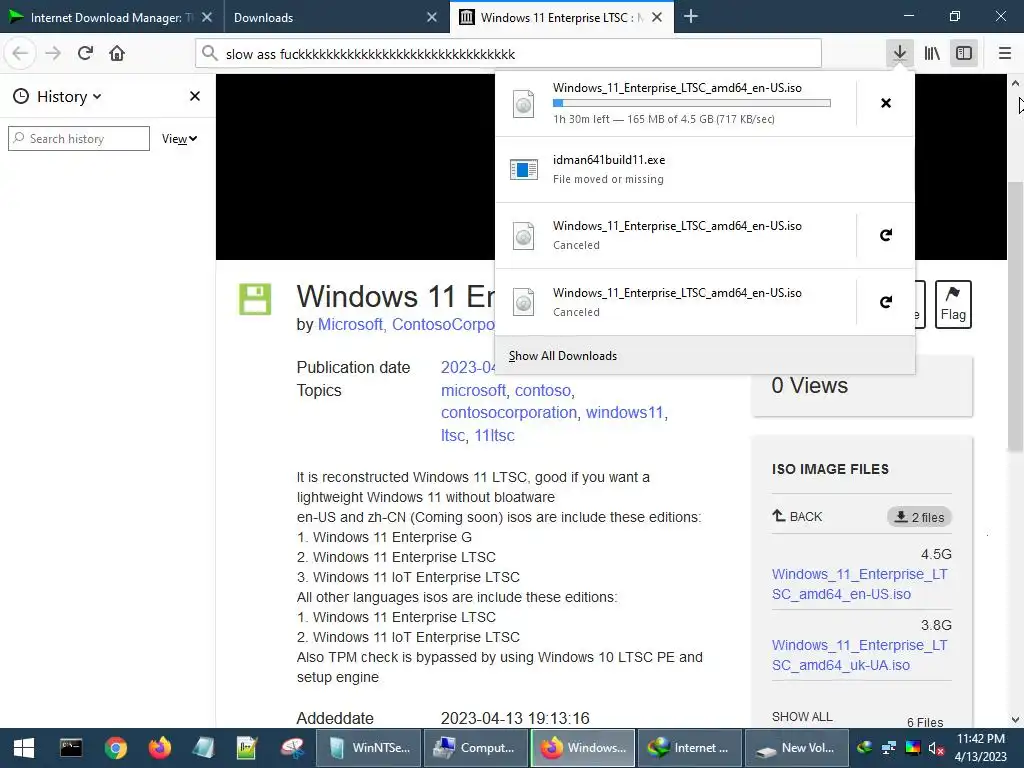Open a new browser tab

[x=690, y=17]
